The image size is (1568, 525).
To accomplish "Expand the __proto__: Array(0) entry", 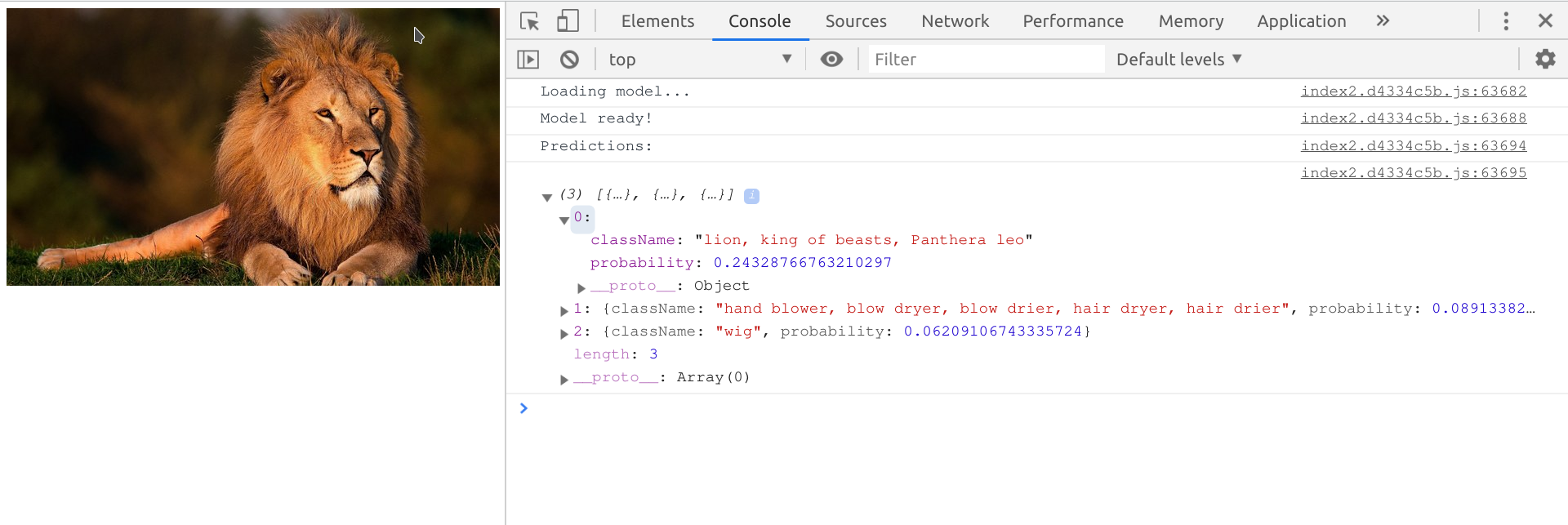I will pos(563,379).
